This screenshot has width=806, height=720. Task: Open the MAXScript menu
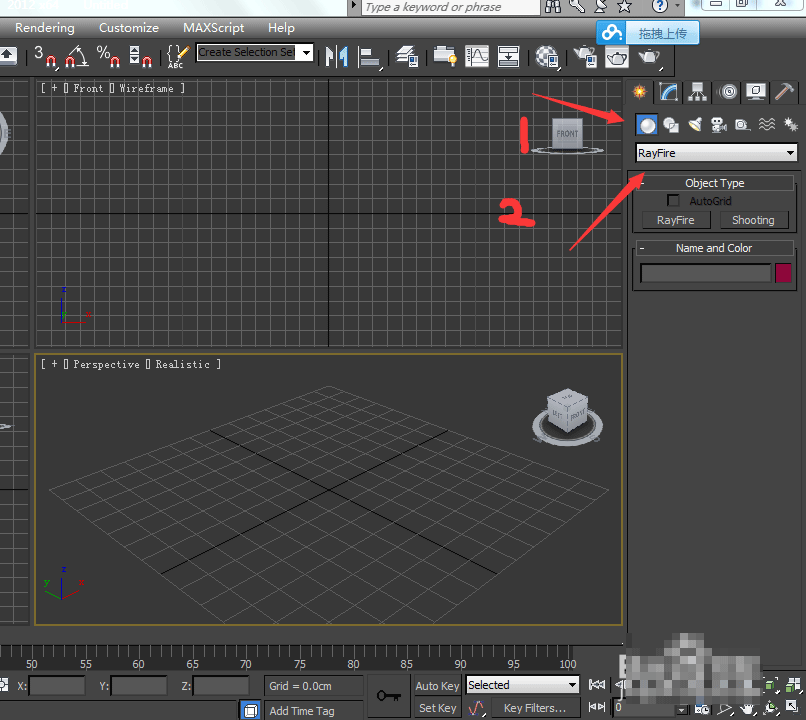(x=213, y=28)
